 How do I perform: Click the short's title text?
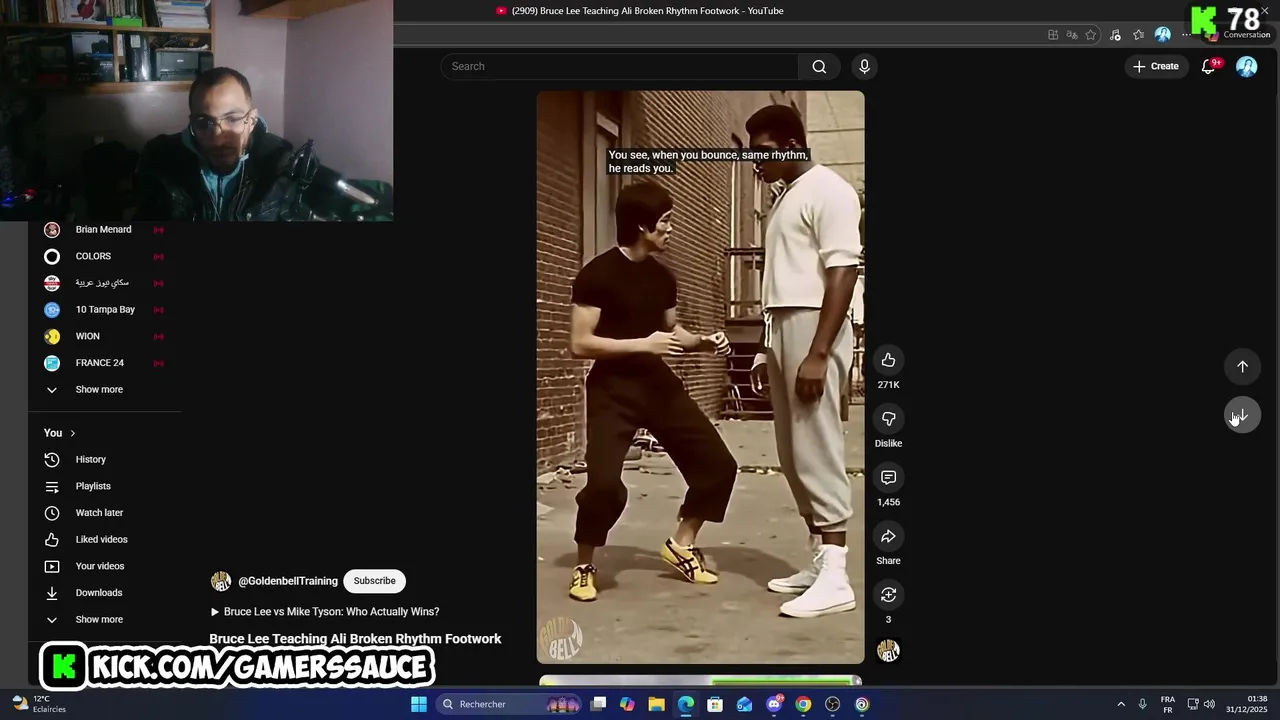(355, 639)
